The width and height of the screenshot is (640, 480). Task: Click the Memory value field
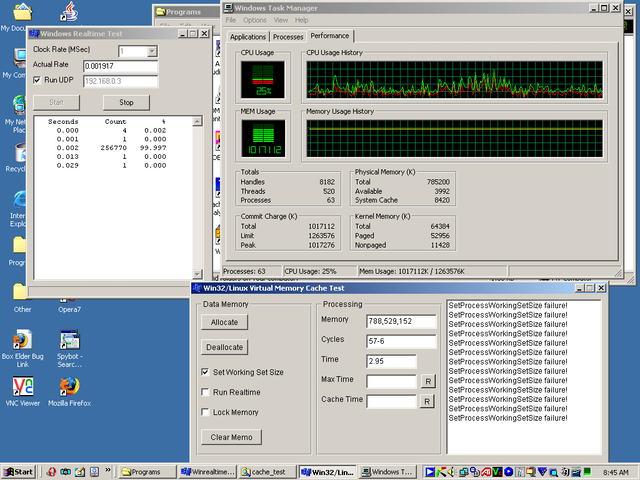[x=401, y=321]
